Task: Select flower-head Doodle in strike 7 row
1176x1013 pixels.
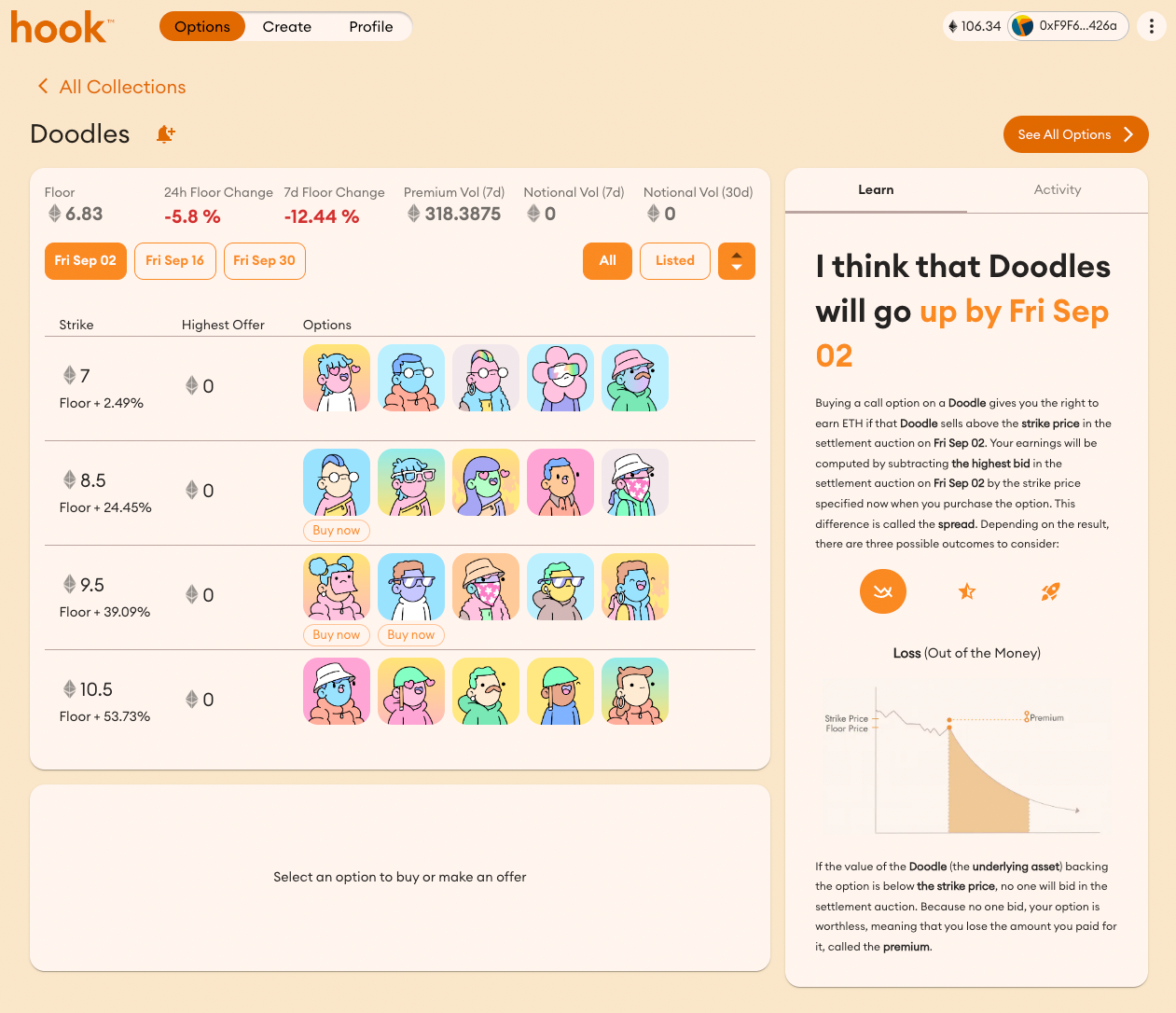Action: tap(560, 378)
